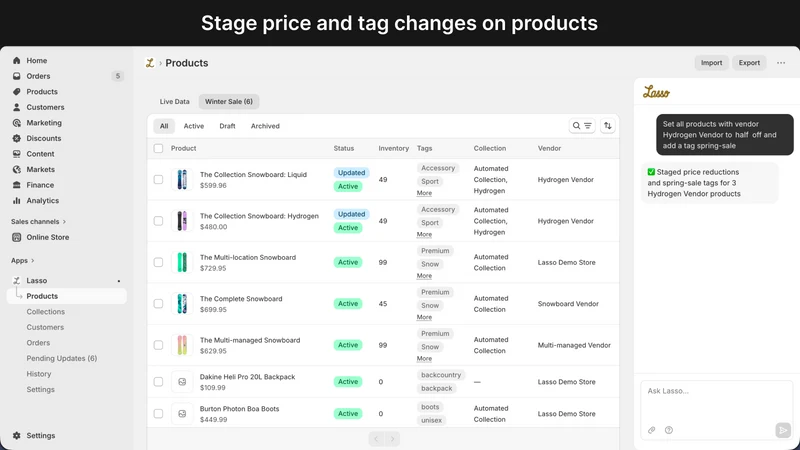This screenshot has width=800, height=450.
Task: Select the Draft status tab
Action: (x=228, y=126)
